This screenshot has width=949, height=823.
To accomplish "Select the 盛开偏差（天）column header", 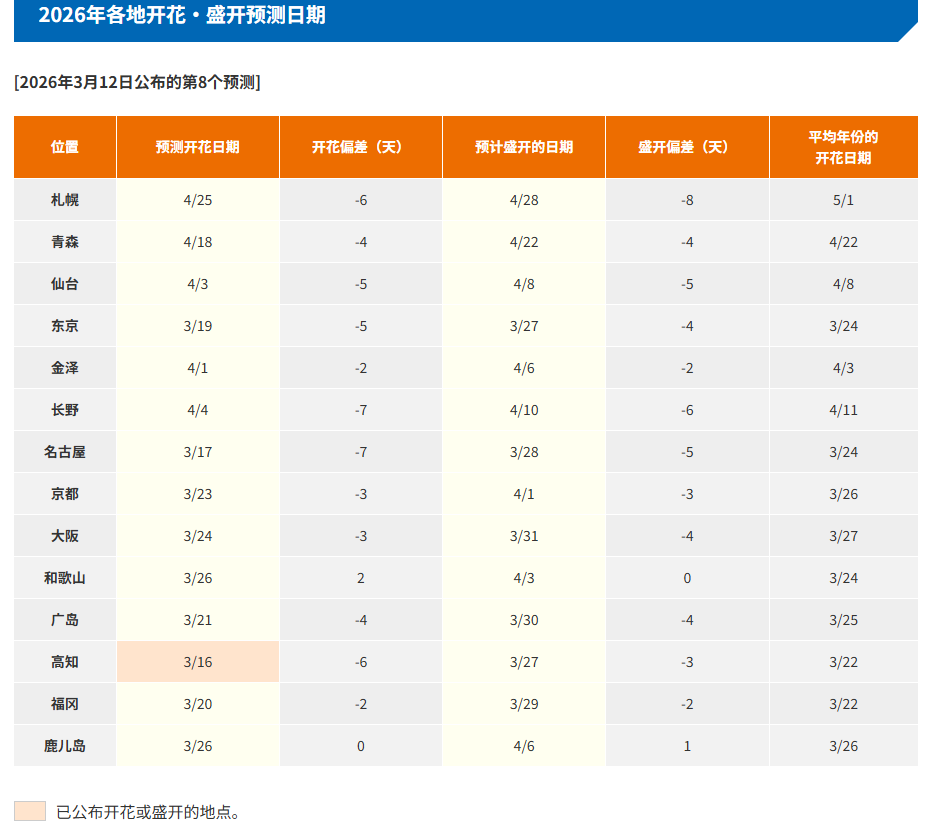I will [x=687, y=147].
